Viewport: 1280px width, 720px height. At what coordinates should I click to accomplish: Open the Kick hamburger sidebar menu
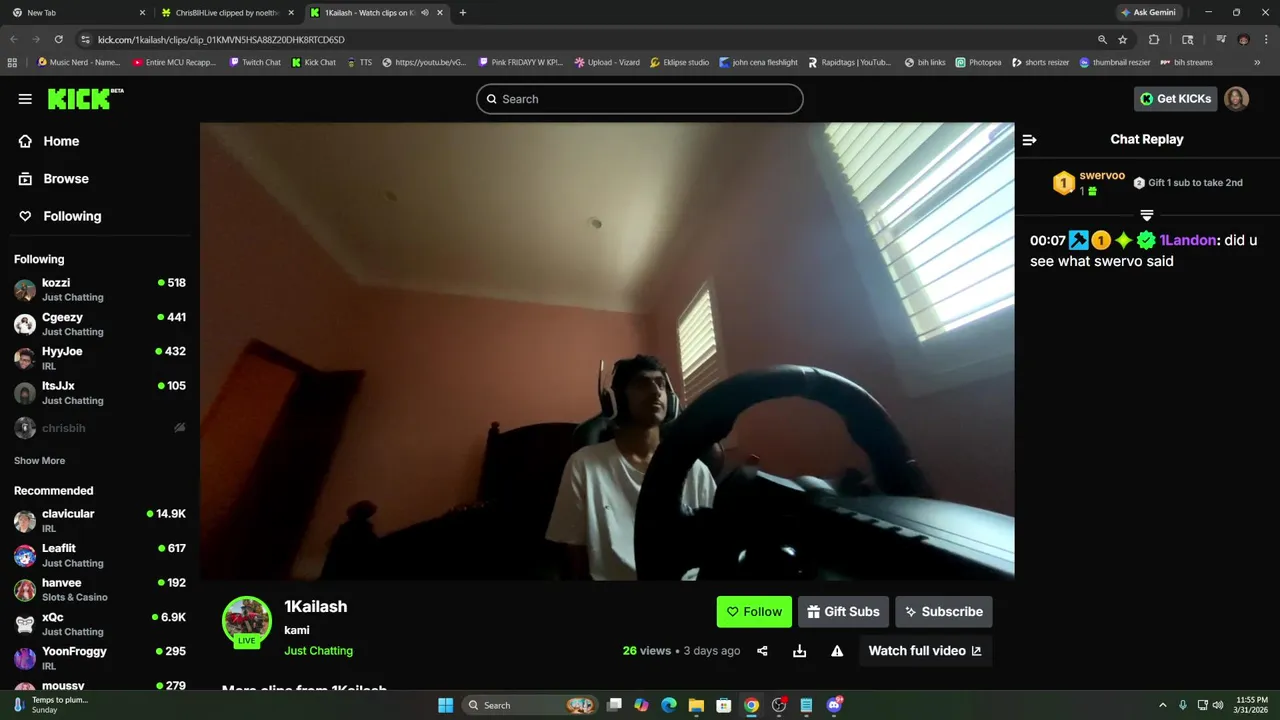(x=25, y=98)
